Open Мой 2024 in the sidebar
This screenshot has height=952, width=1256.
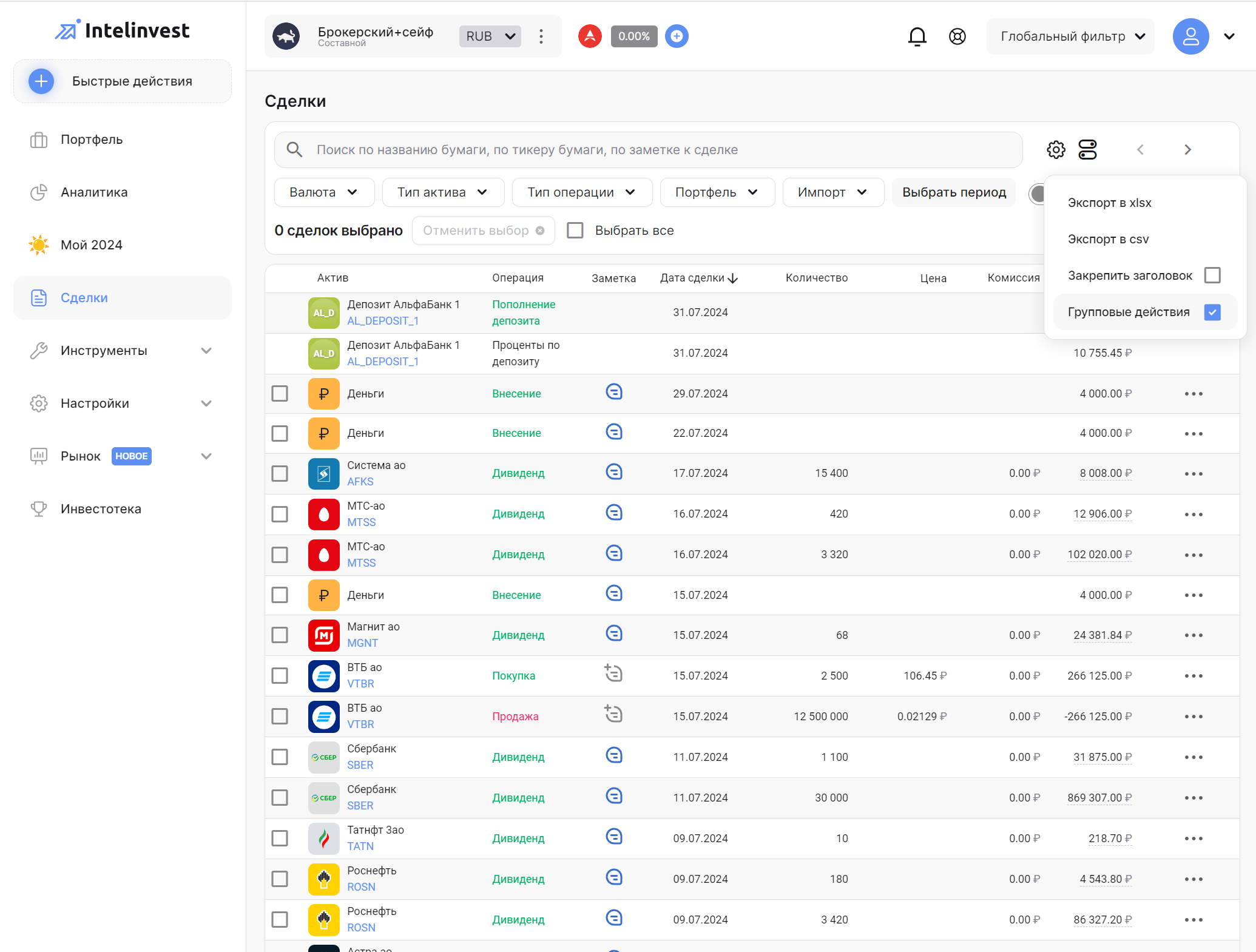[x=123, y=245]
